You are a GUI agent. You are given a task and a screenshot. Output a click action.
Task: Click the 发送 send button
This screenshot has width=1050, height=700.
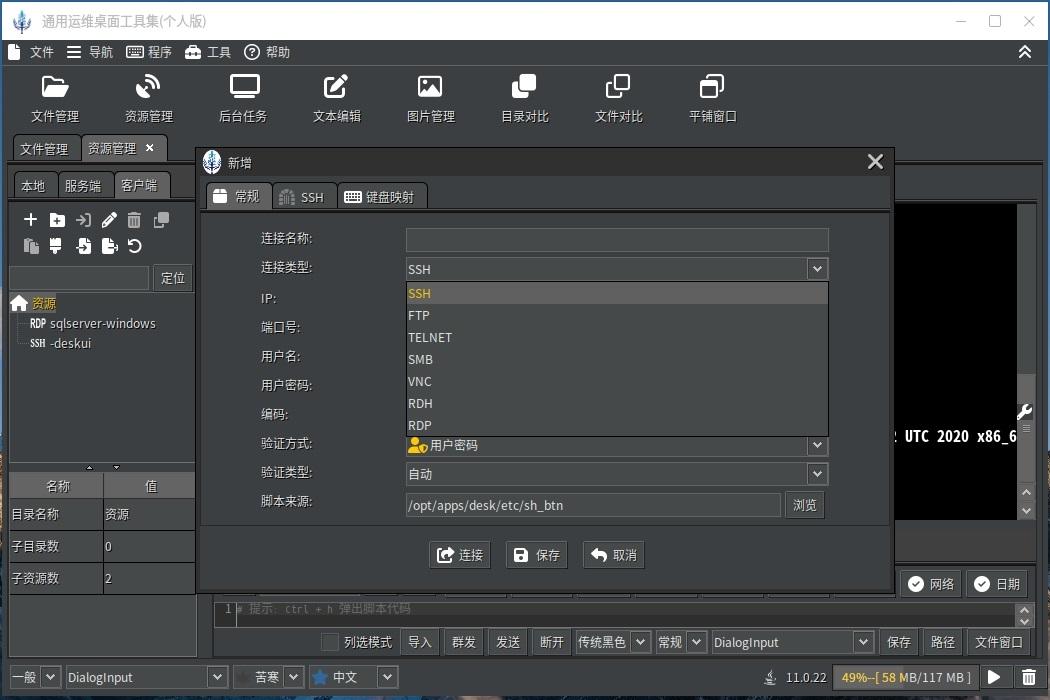point(508,642)
